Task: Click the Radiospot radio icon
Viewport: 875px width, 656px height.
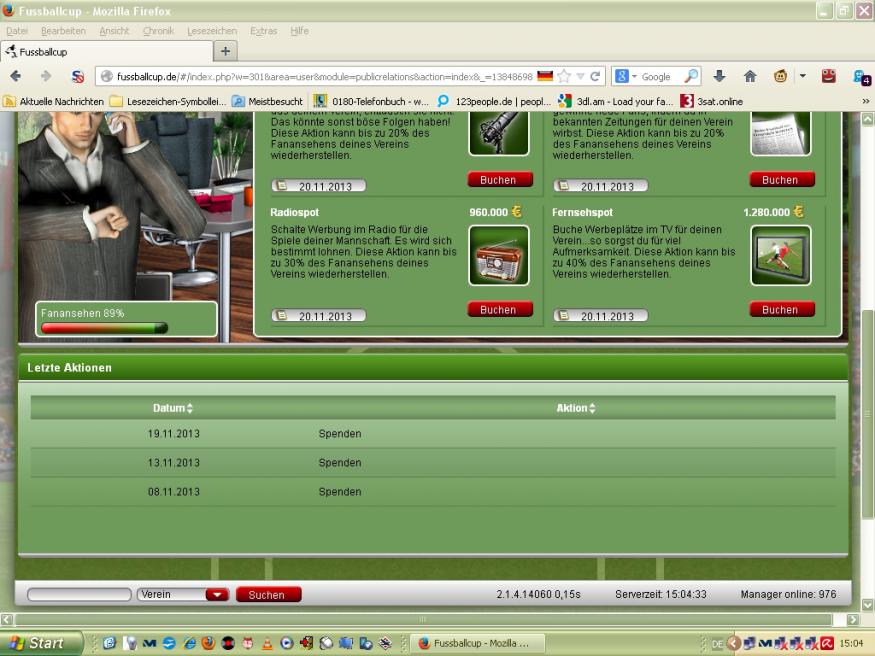Action: point(499,255)
